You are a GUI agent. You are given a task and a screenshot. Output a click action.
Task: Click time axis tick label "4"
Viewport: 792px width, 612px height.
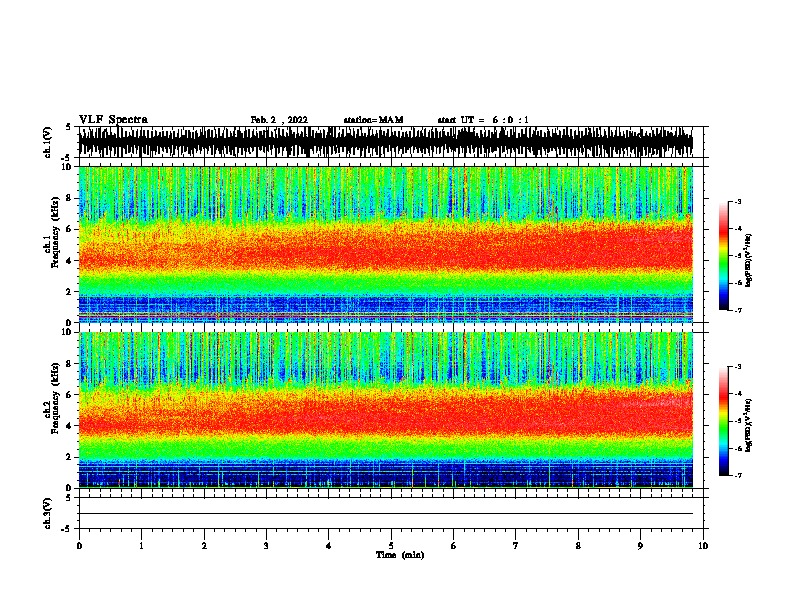tap(329, 546)
